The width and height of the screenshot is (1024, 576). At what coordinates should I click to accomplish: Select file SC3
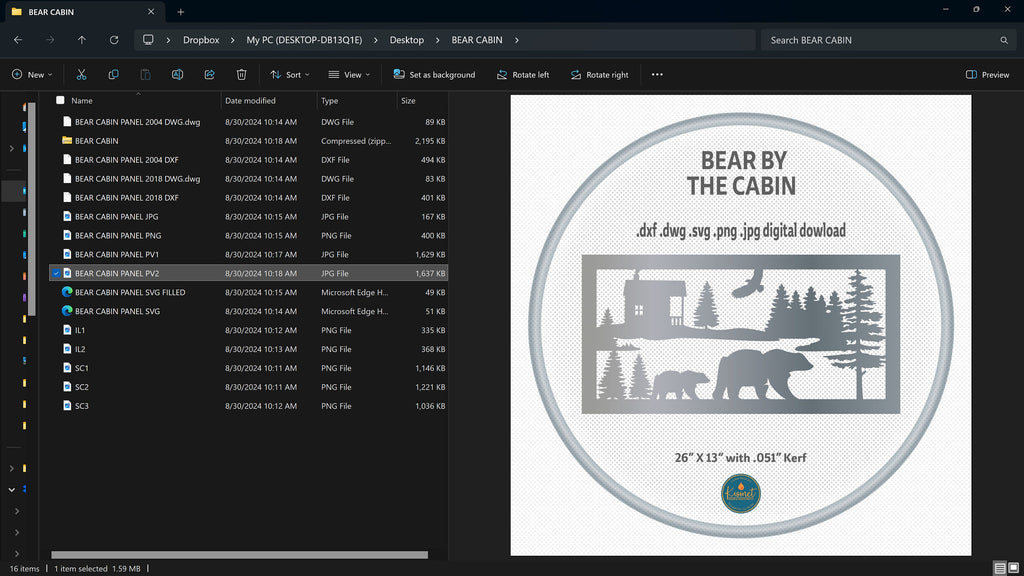(x=248, y=406)
